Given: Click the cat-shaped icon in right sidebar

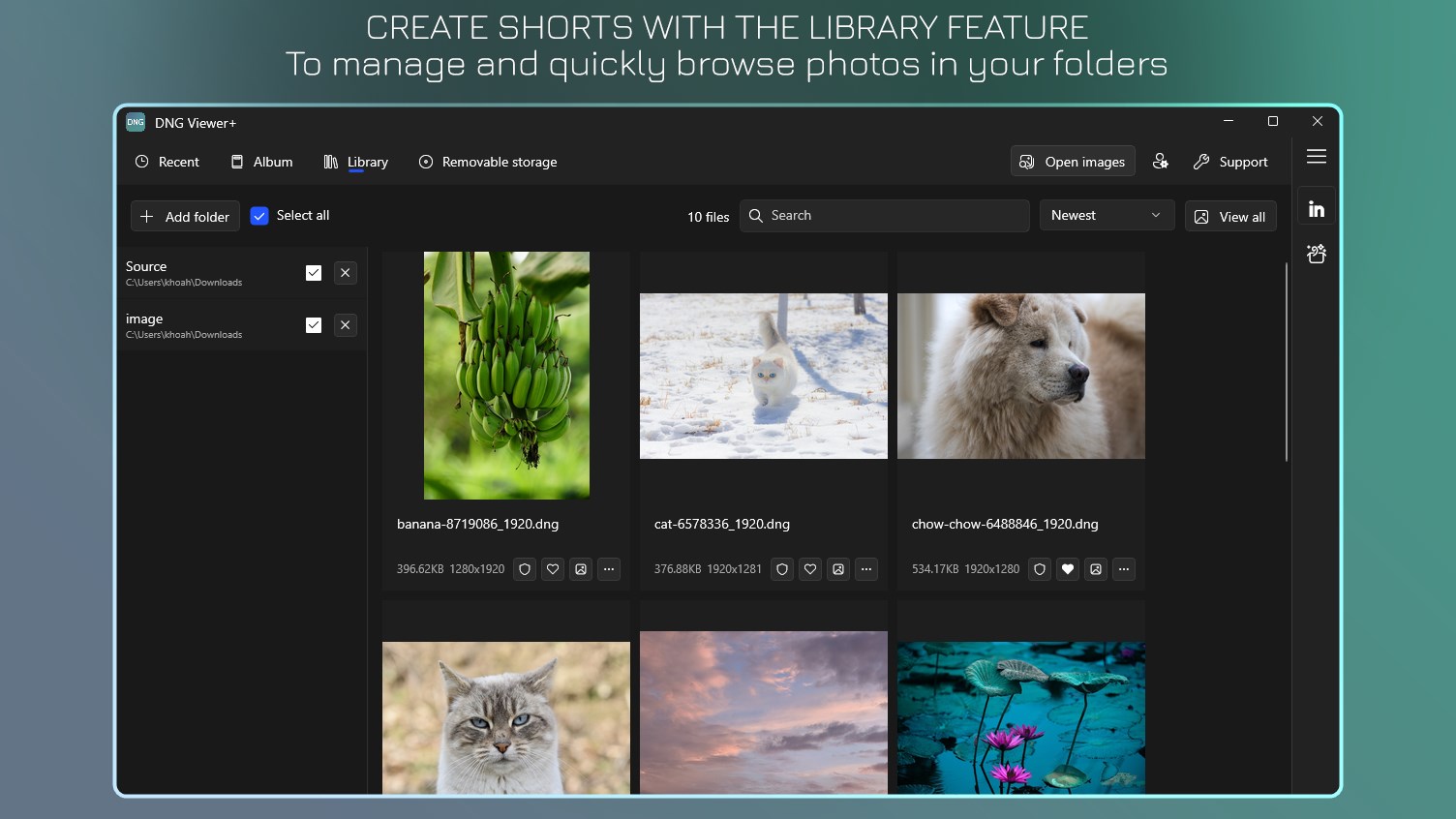Looking at the screenshot, I should [x=1317, y=254].
